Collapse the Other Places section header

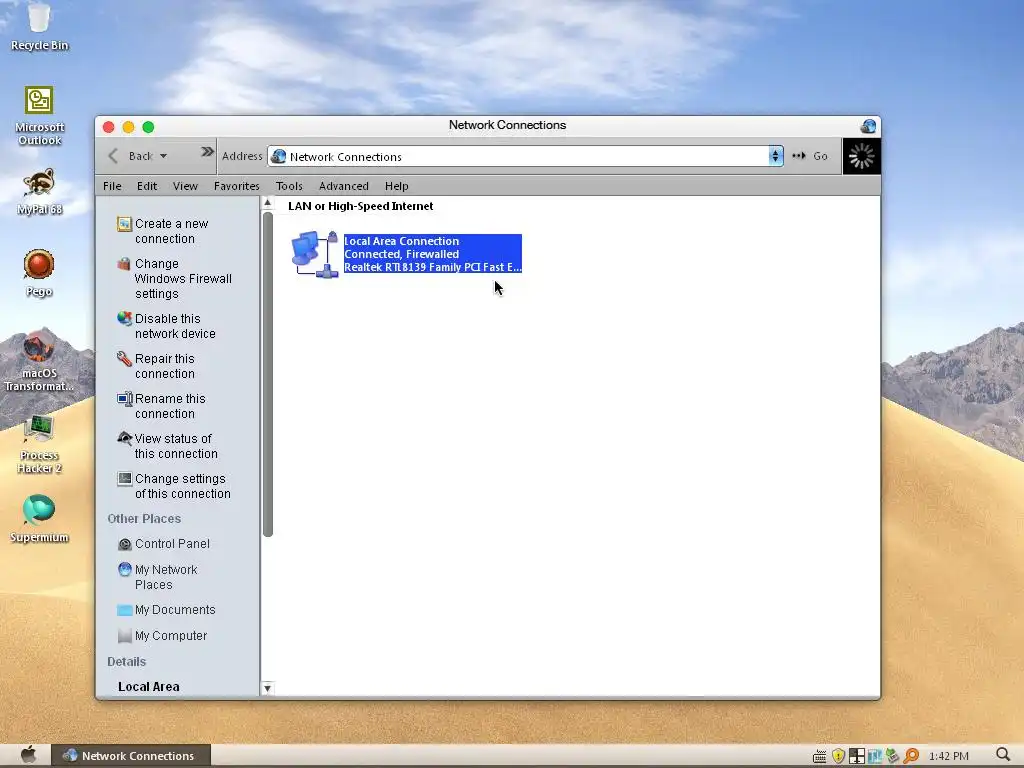click(x=144, y=519)
